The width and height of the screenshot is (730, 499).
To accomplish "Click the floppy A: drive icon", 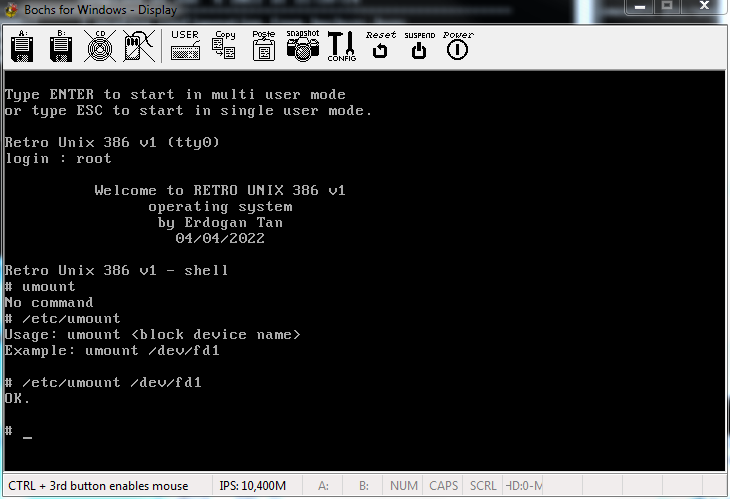I will point(22,46).
